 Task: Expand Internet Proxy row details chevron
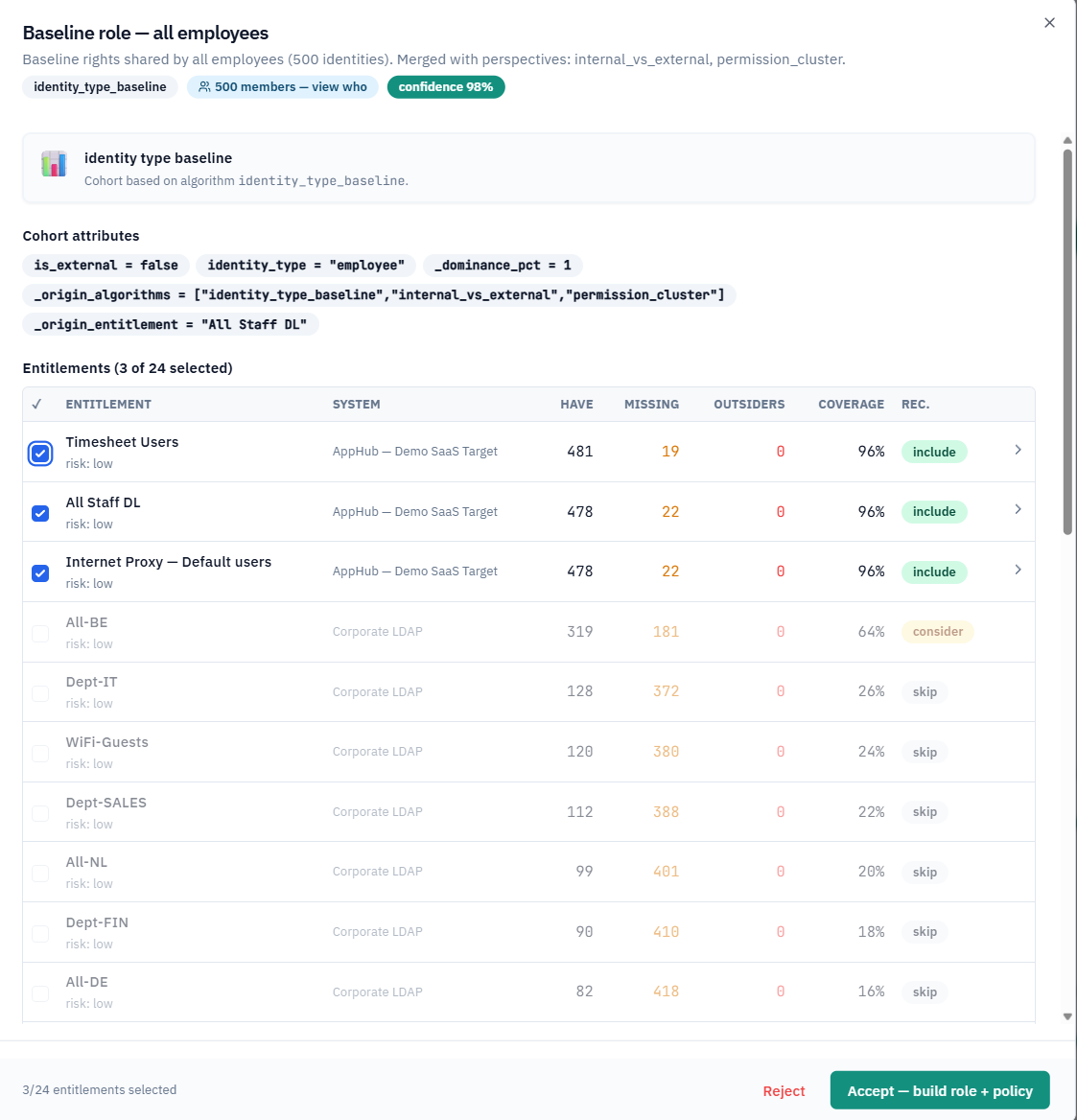tap(1018, 570)
